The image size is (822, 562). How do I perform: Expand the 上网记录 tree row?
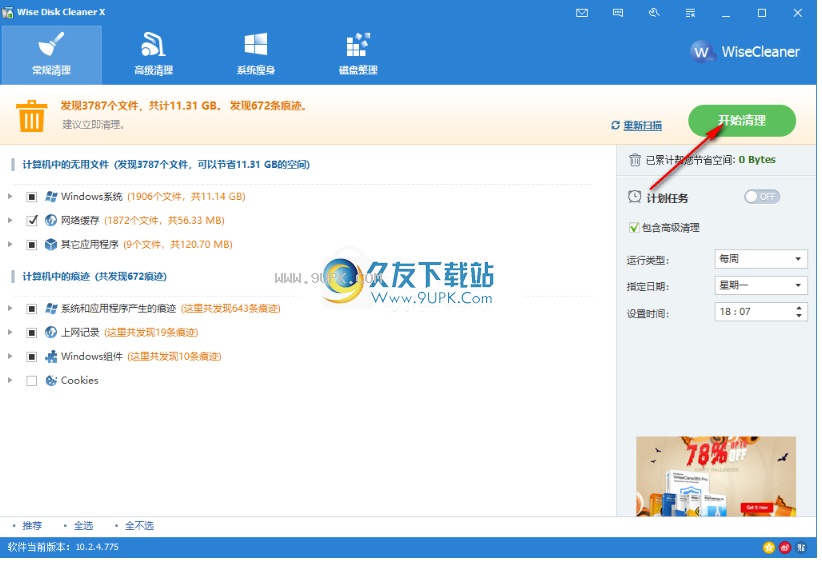(x=10, y=332)
